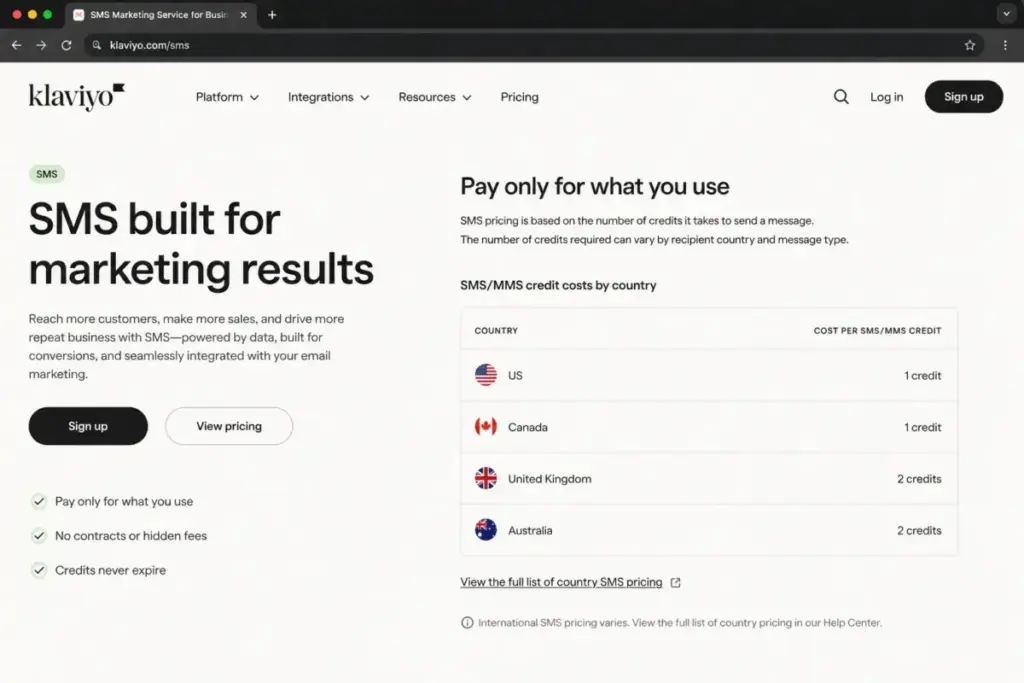
Task: Click the View pricing button
Action: tap(229, 426)
